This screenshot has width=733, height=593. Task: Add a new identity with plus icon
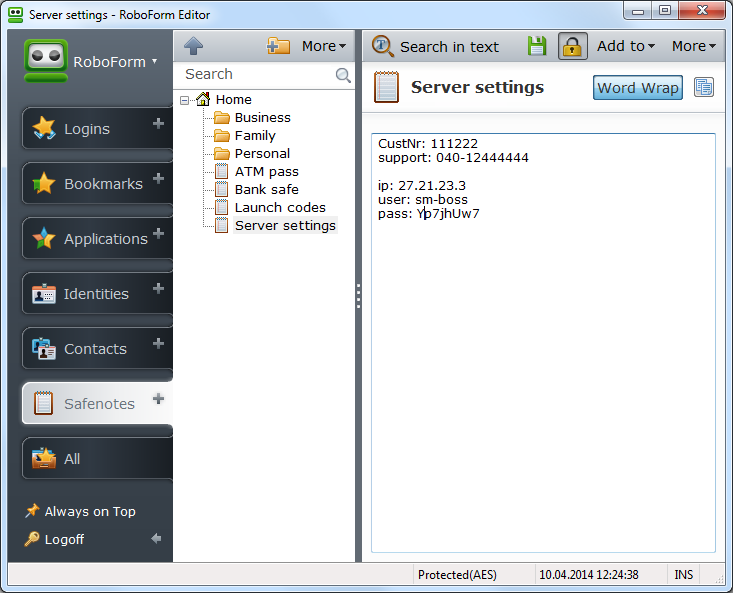(x=158, y=288)
